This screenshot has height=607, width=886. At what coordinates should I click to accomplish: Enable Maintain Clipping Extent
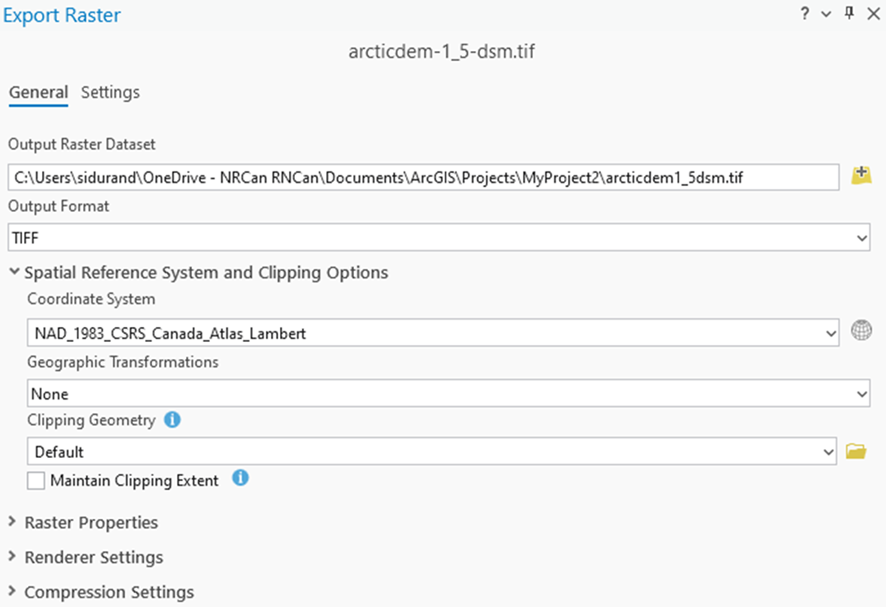(x=34, y=480)
